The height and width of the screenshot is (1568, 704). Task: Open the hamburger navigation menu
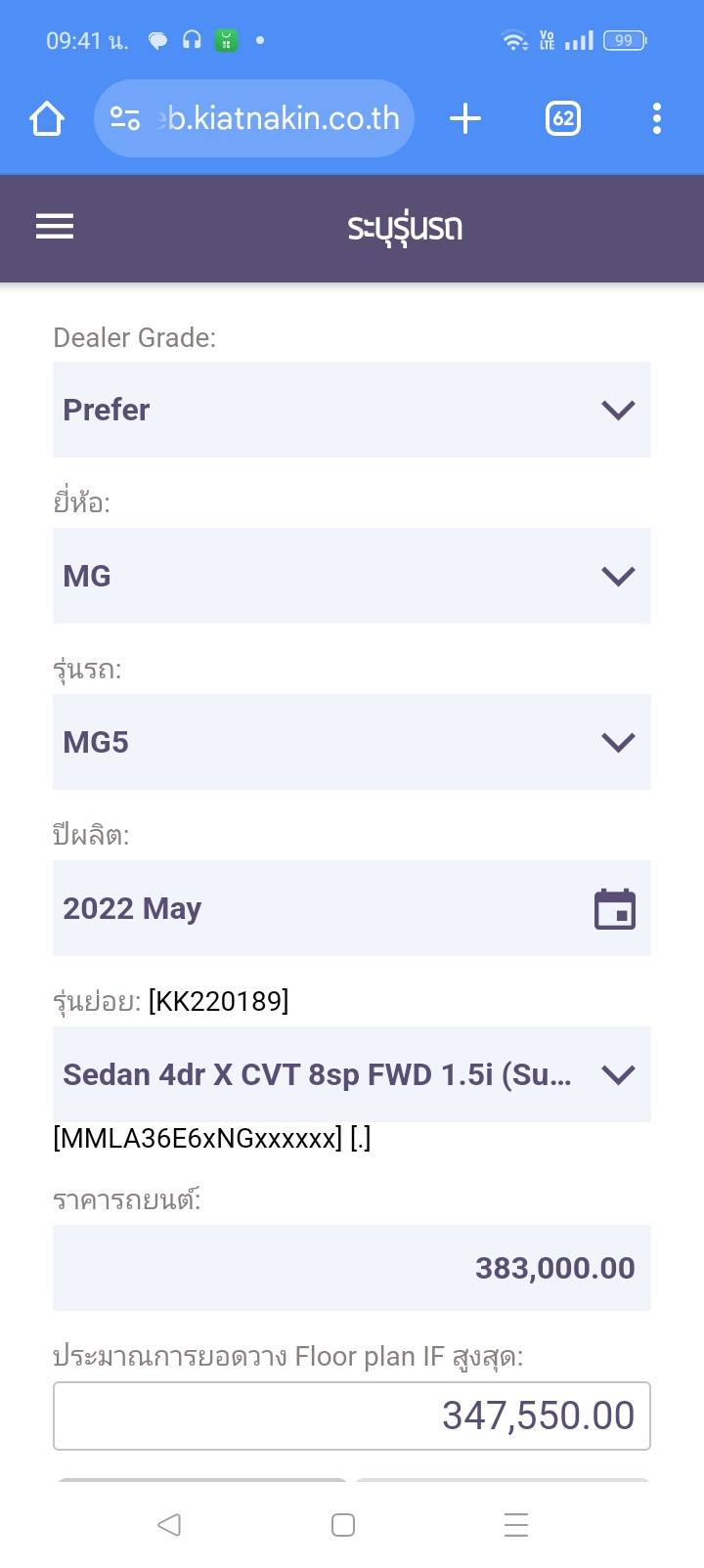[x=55, y=227]
